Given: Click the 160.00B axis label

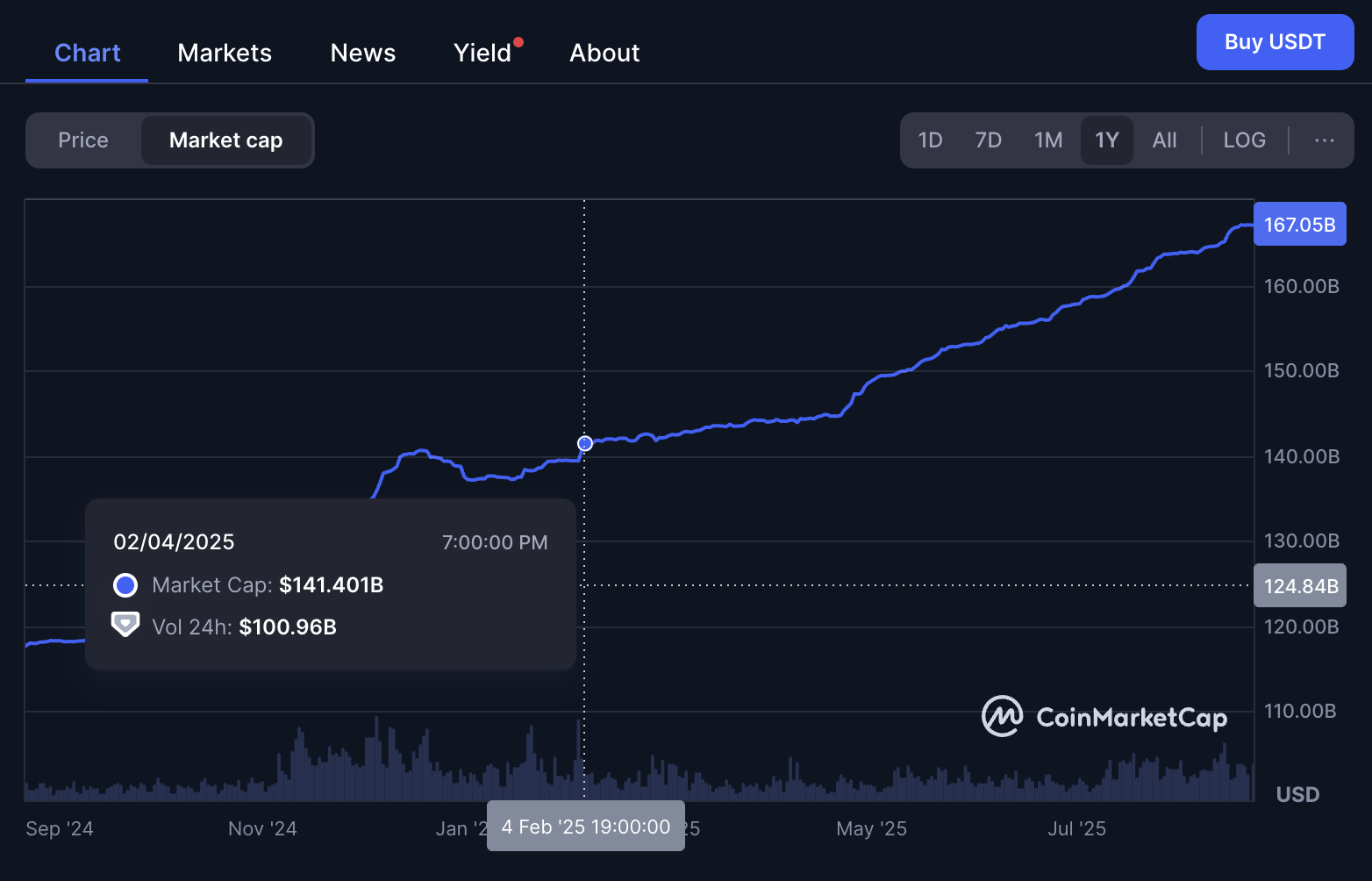Looking at the screenshot, I should (x=1301, y=286).
